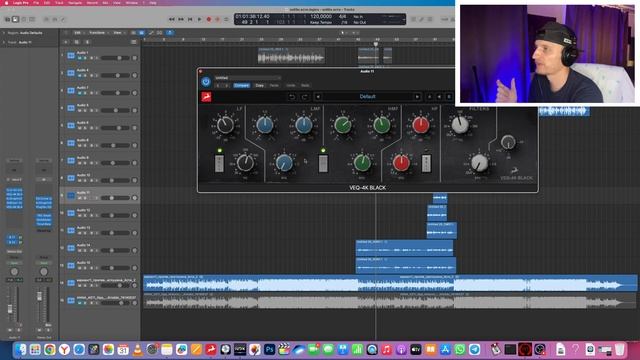This screenshot has width=640, height=360.
Task: Open Finder from the Dock
Action: pos(20,349)
